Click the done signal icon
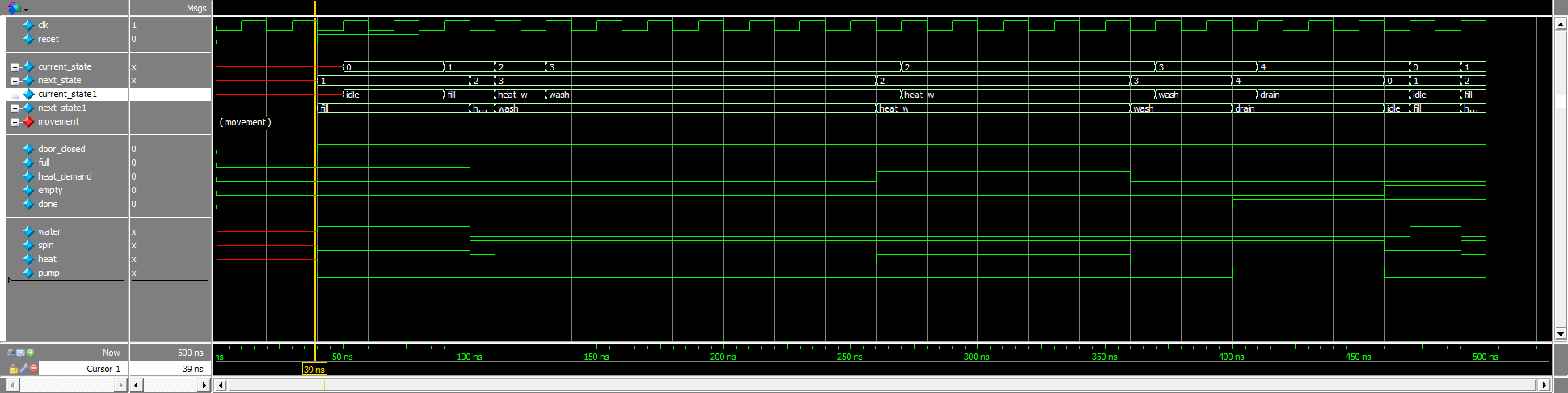This screenshot has height=393, width=1568. tap(28, 204)
